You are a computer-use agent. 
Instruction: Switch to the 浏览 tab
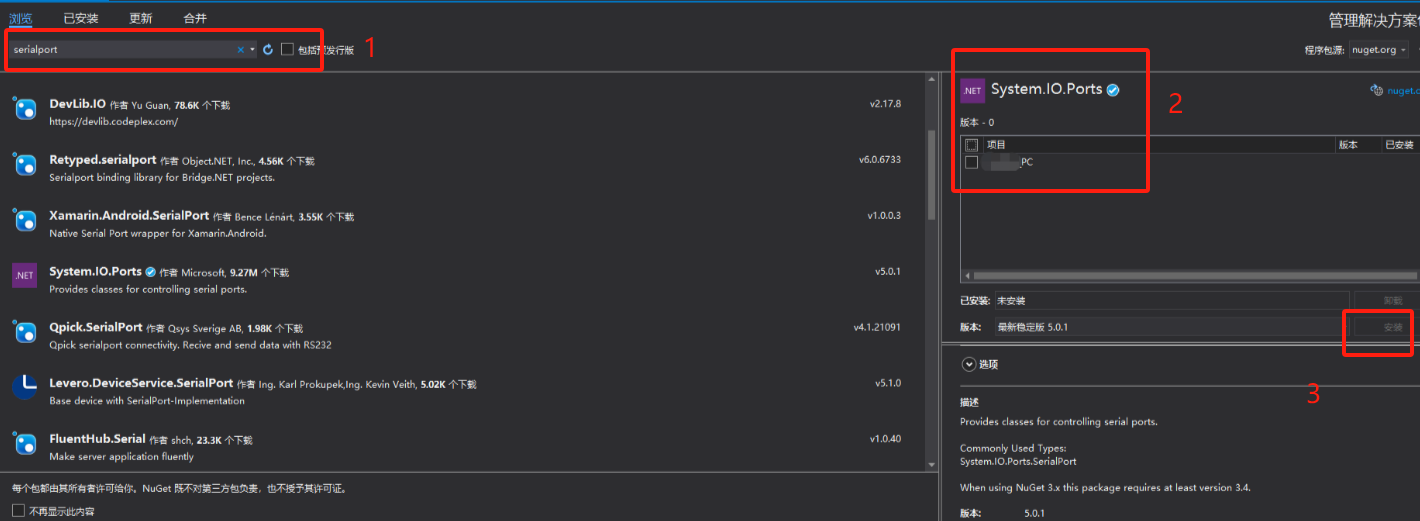pyautogui.click(x=20, y=18)
